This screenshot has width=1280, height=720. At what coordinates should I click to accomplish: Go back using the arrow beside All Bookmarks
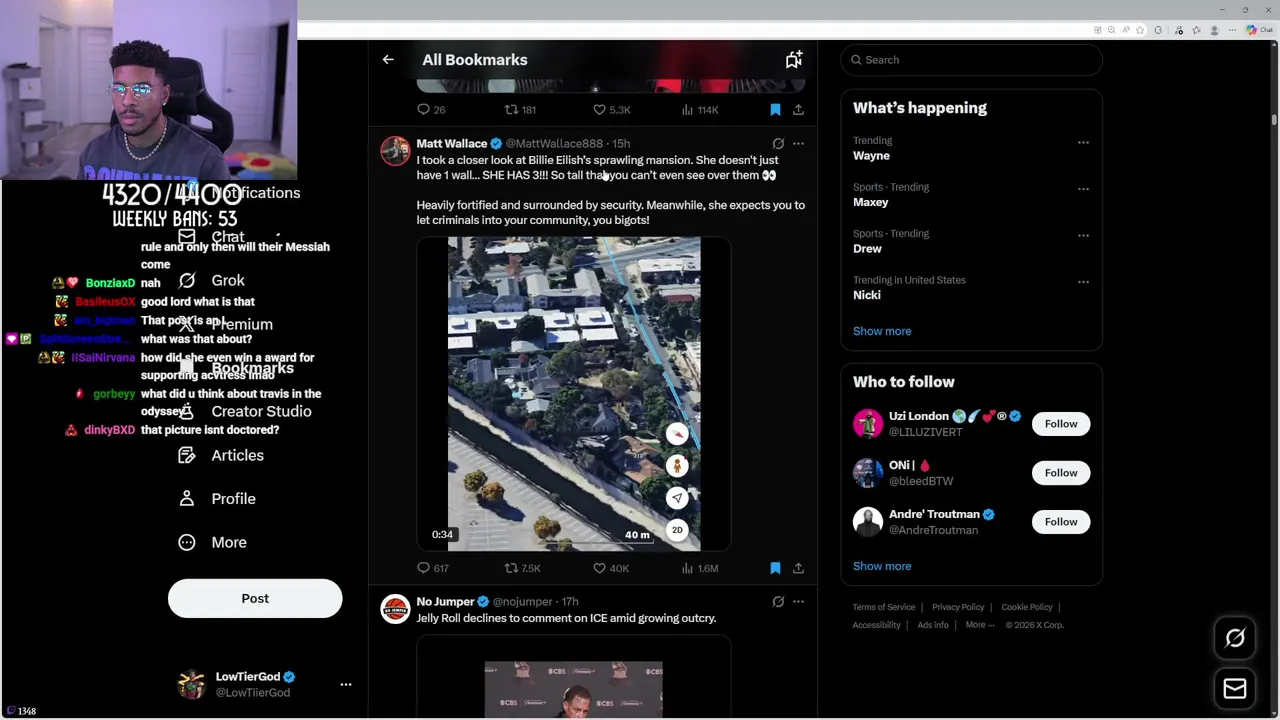coord(388,60)
